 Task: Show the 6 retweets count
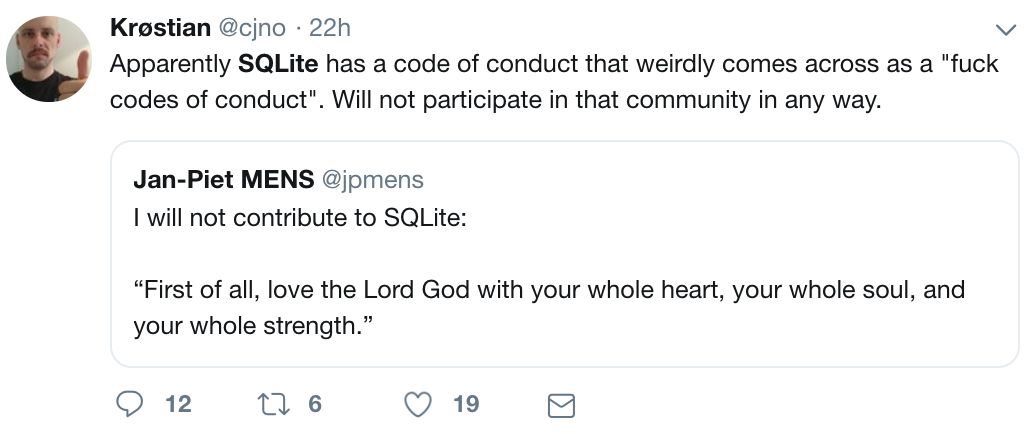[314, 404]
